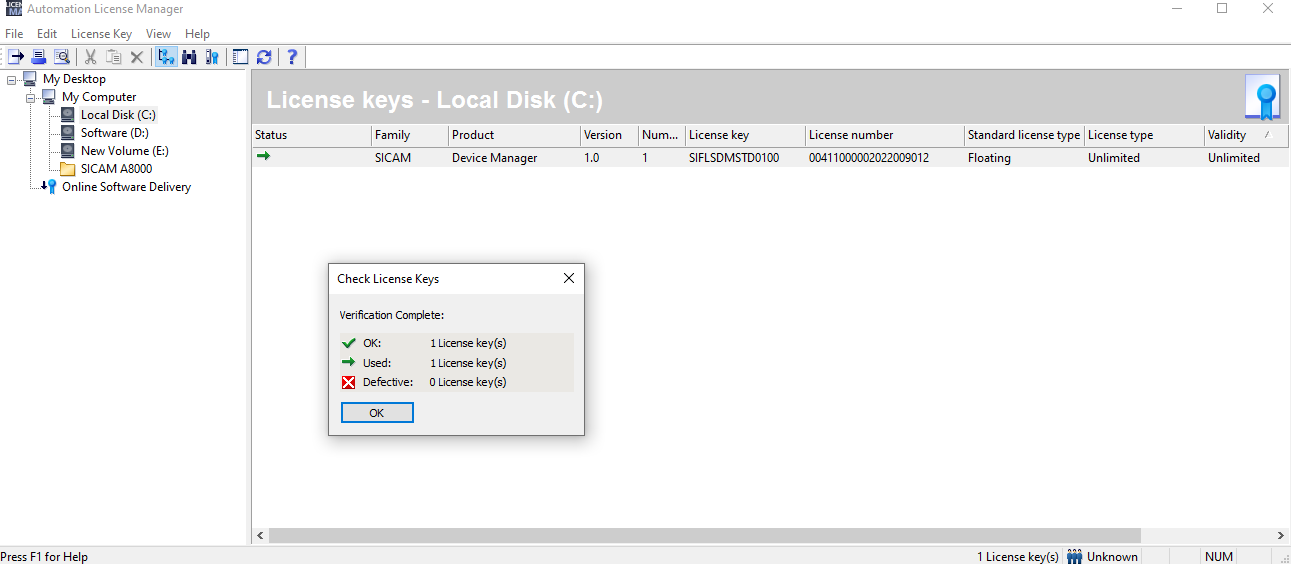
Task: Click the Online Software Delivery ribbon icon
Action: point(50,187)
